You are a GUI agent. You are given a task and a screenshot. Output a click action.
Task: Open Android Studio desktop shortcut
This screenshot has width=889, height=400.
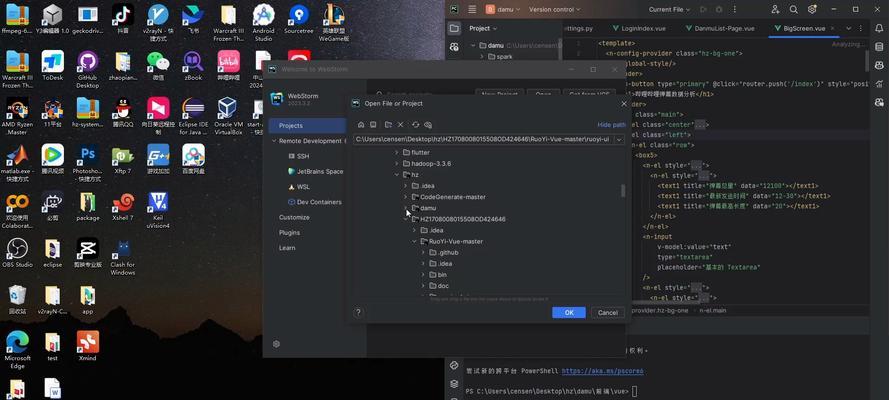coord(264,23)
